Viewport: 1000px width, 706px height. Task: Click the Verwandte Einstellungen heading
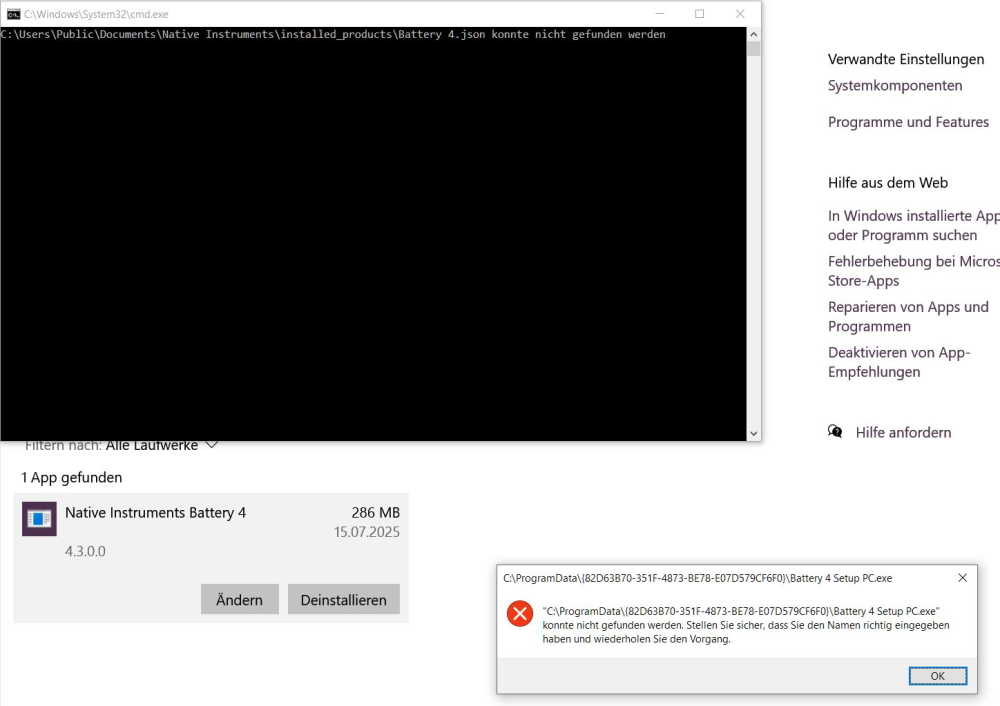[x=906, y=59]
